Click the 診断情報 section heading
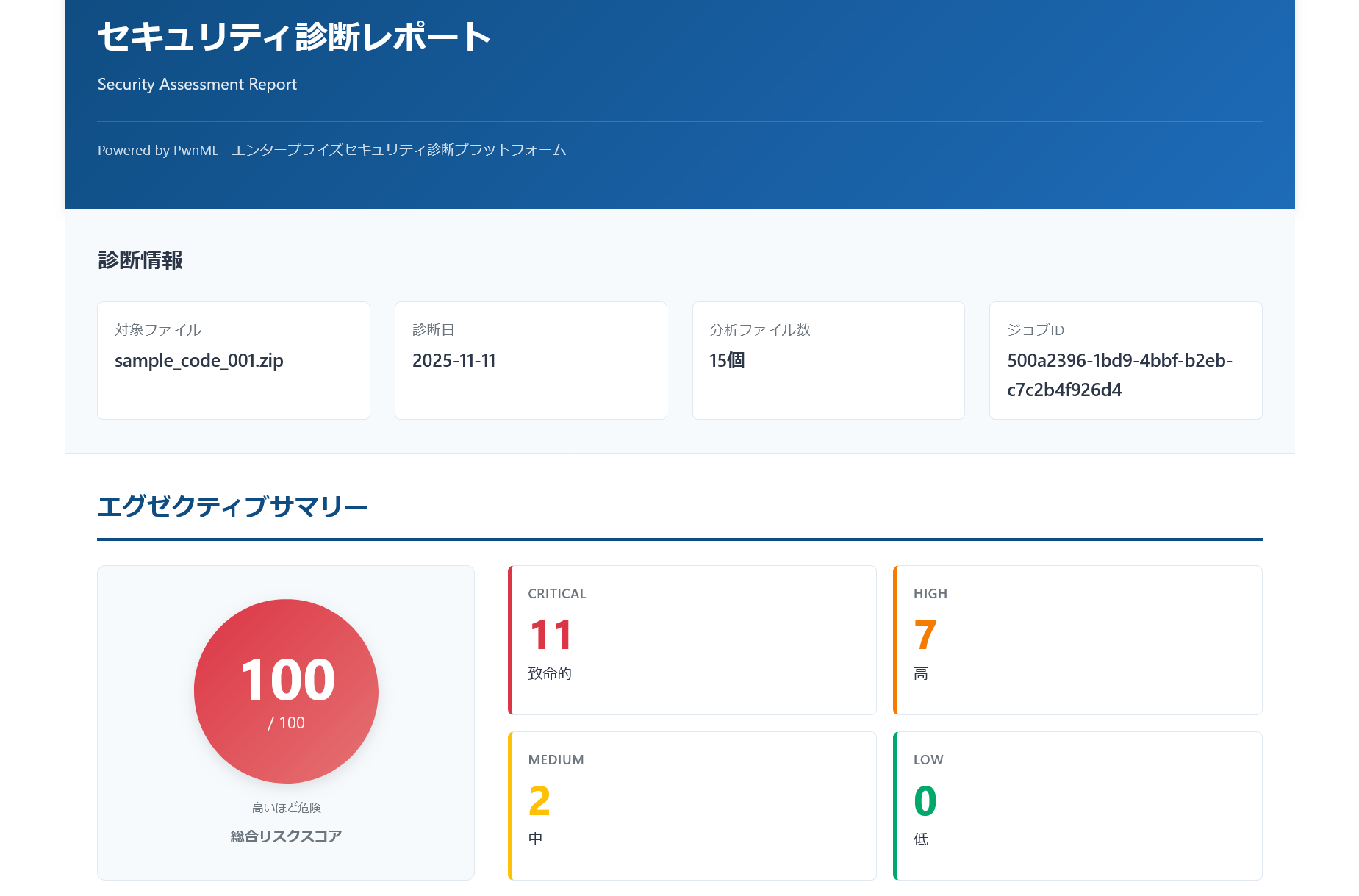1359x896 pixels. point(141,260)
